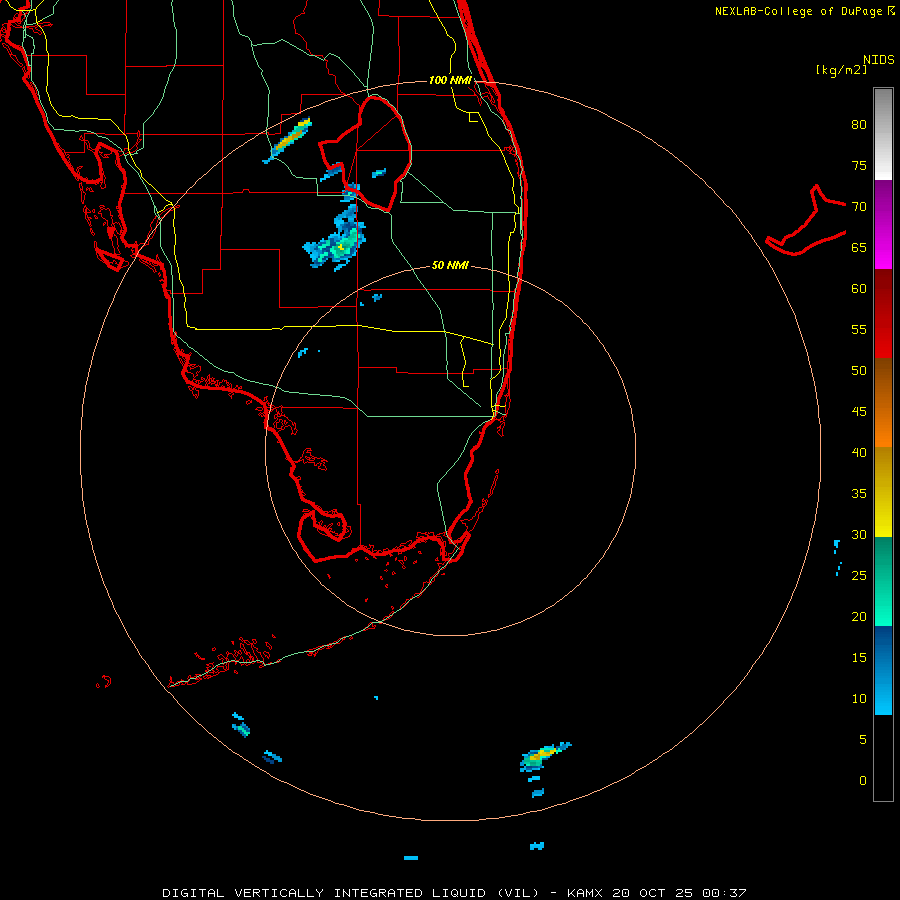This screenshot has width=900, height=900.
Task: Click the 100 NMI range ring label
Action: (450, 80)
